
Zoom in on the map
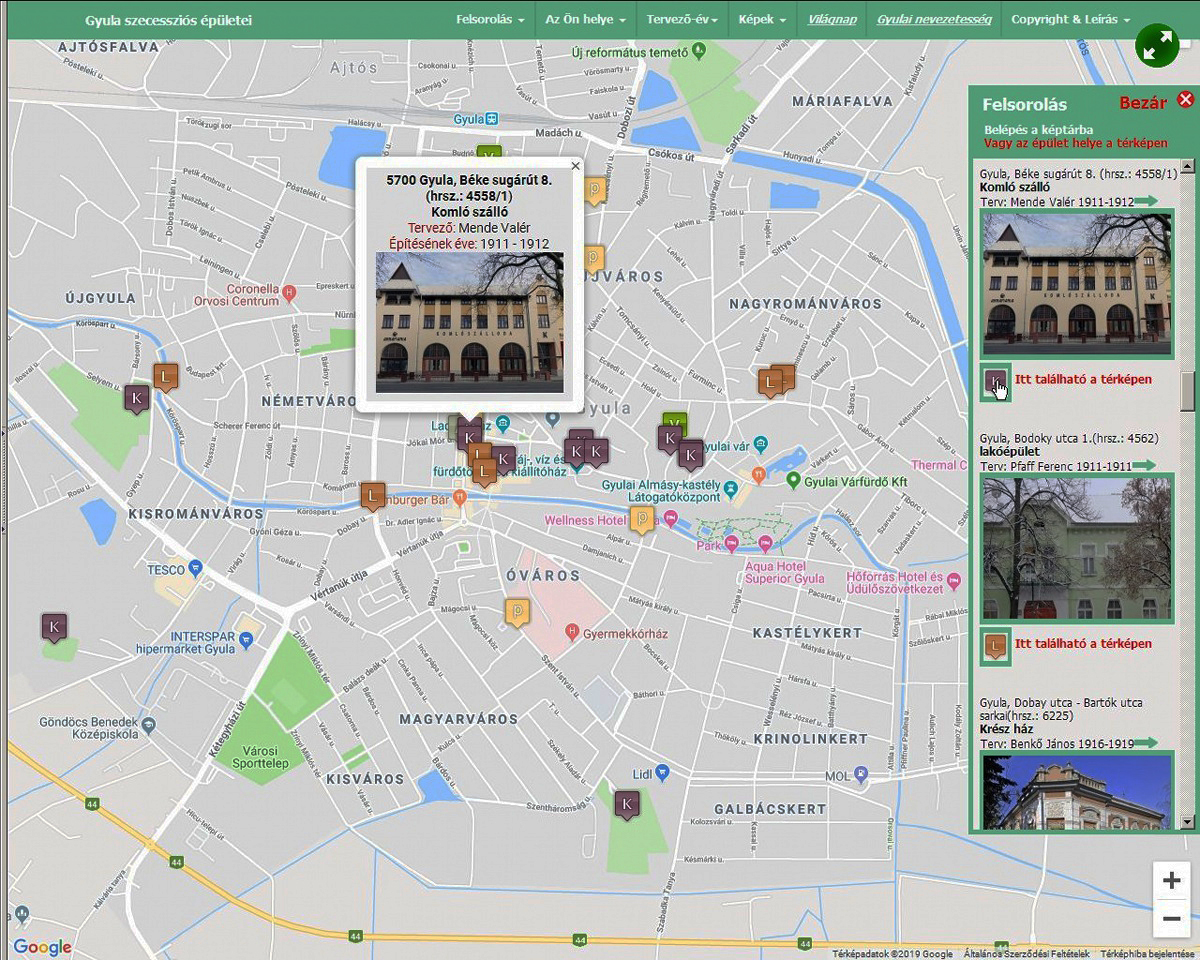click(x=1171, y=881)
